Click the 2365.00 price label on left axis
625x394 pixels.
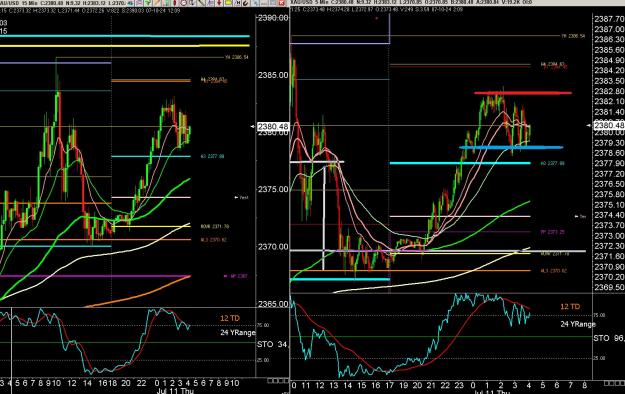(x=273, y=304)
